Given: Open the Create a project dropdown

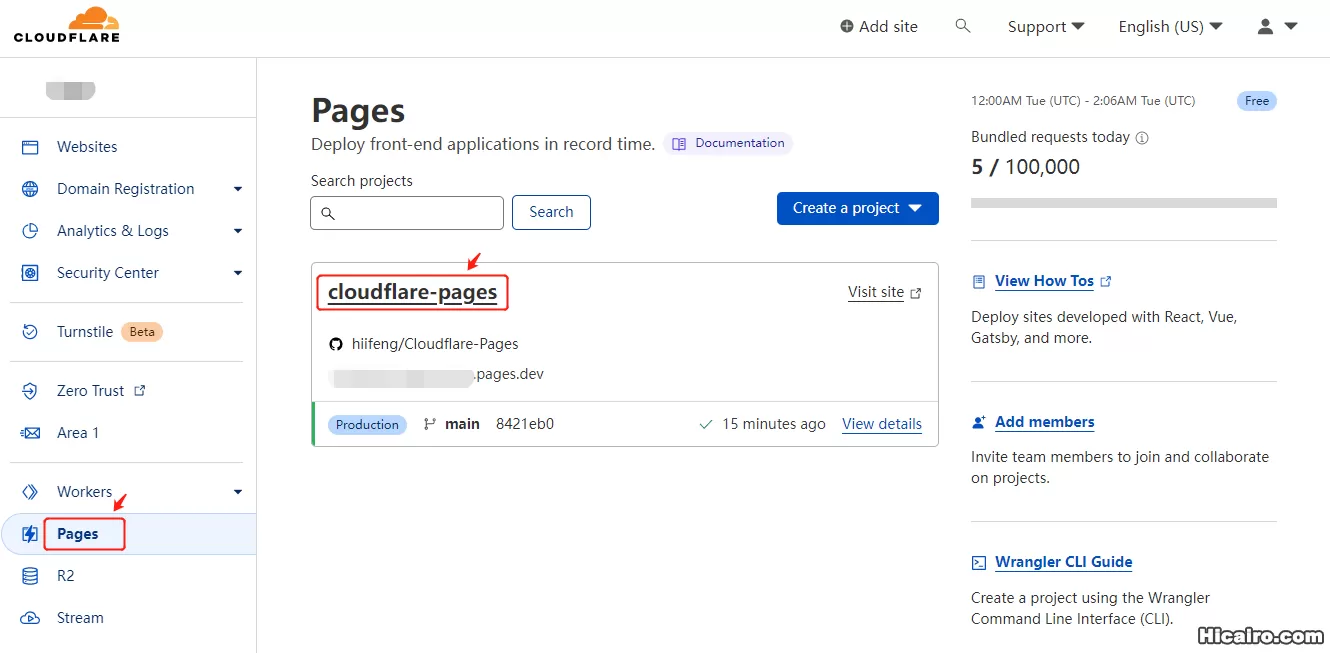Looking at the screenshot, I should (857, 208).
